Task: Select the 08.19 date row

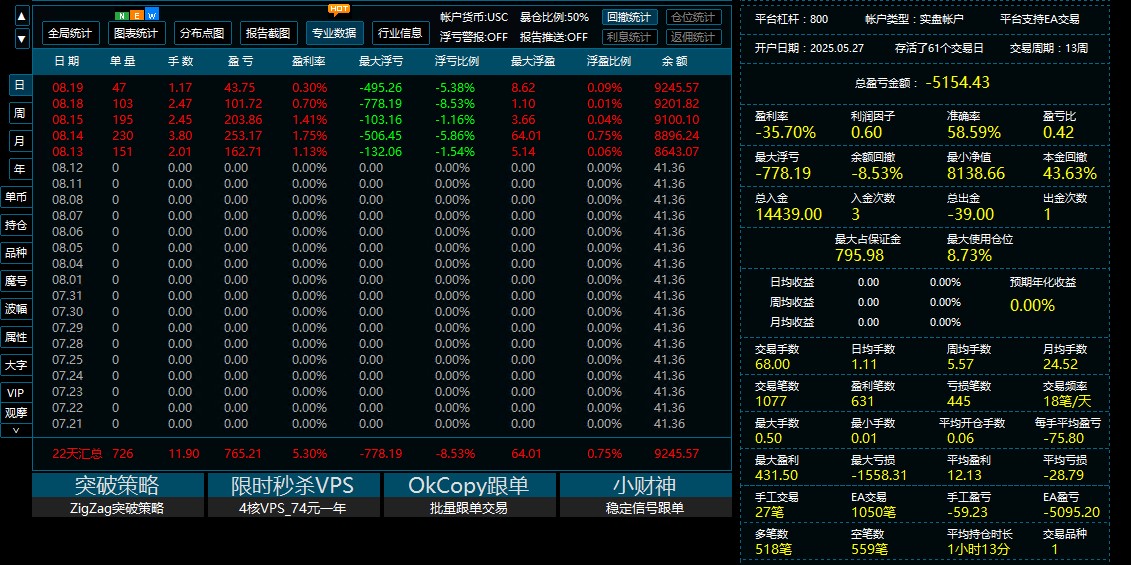Action: point(381,87)
